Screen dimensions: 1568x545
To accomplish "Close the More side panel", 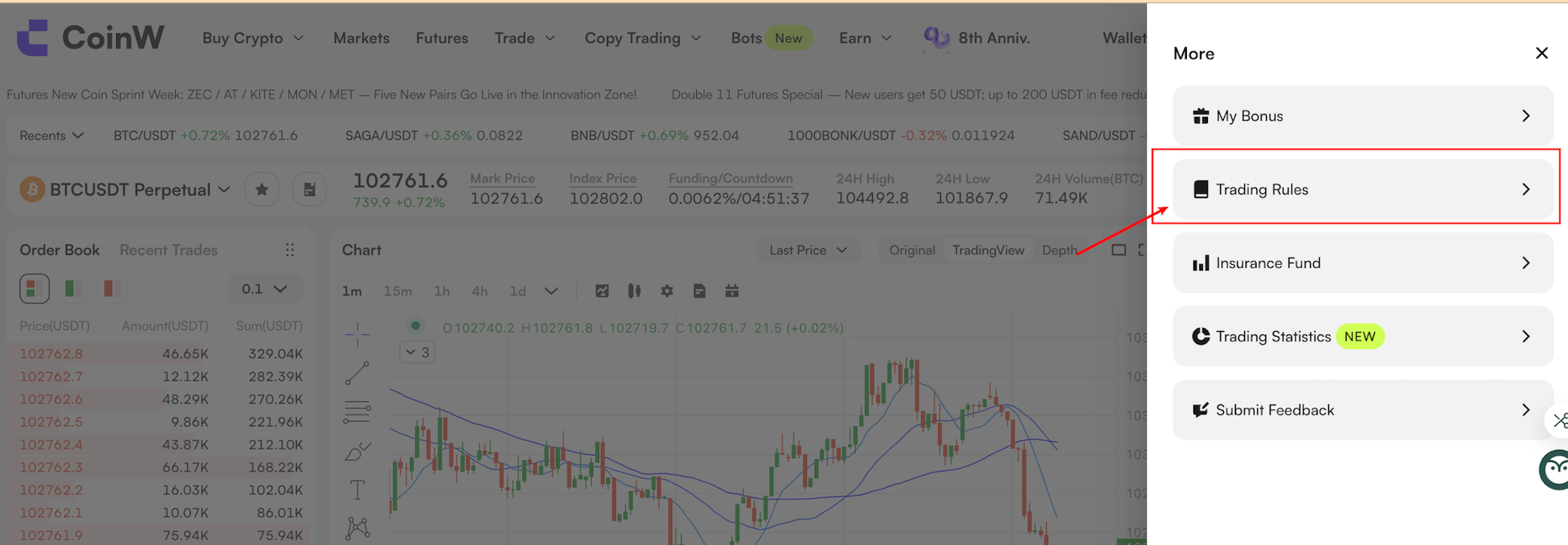I will [1542, 53].
